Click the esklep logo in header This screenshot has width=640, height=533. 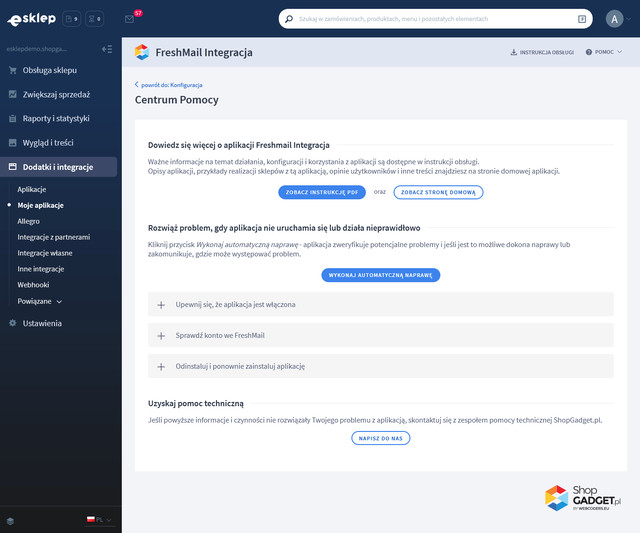coord(31,18)
